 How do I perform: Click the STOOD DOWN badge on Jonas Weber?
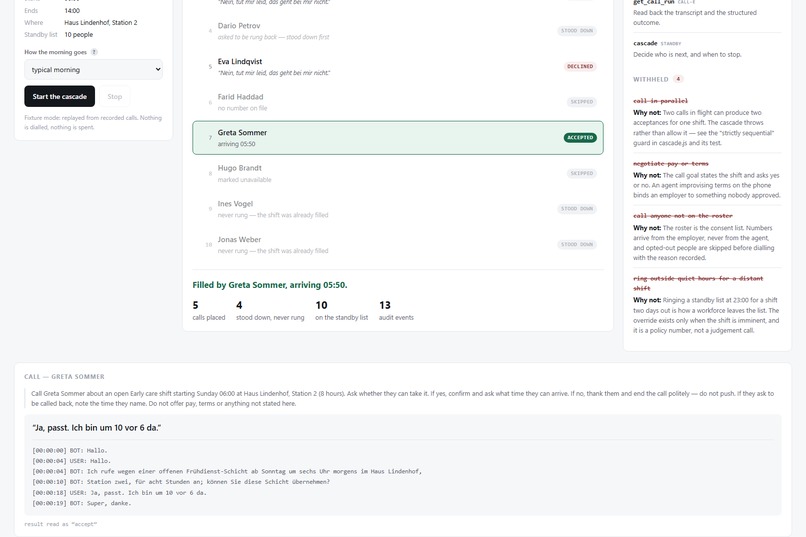(577, 245)
